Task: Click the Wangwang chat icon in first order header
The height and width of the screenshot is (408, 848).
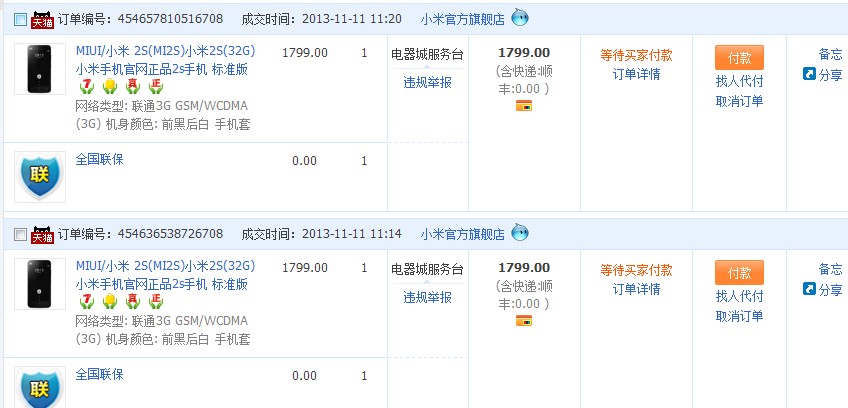Action: pos(520,18)
